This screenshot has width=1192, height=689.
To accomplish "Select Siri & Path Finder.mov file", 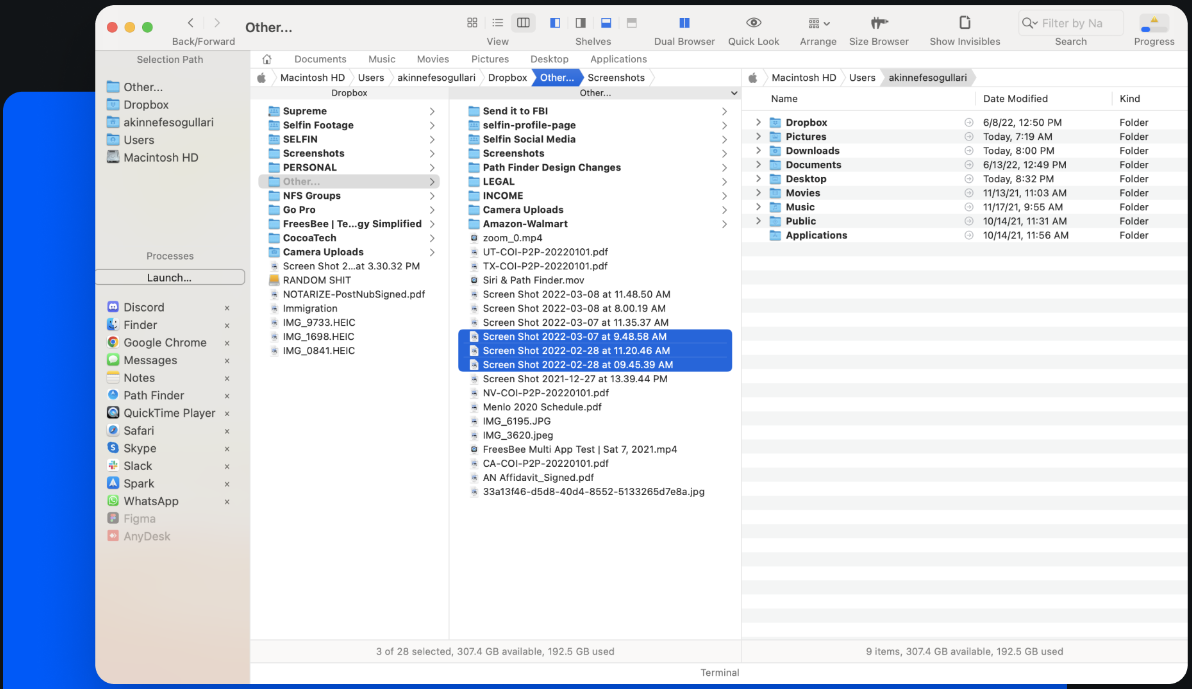I will [533, 280].
